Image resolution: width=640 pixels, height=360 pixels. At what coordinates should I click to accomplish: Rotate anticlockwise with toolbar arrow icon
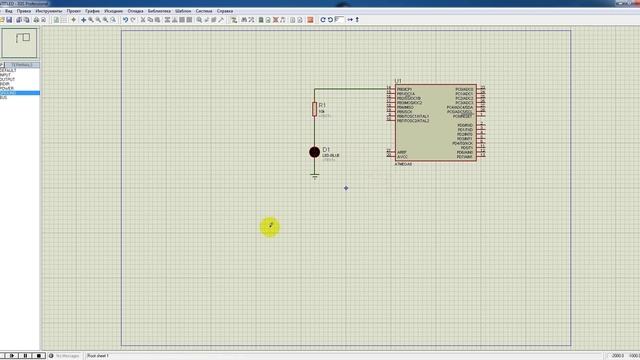[330, 20]
